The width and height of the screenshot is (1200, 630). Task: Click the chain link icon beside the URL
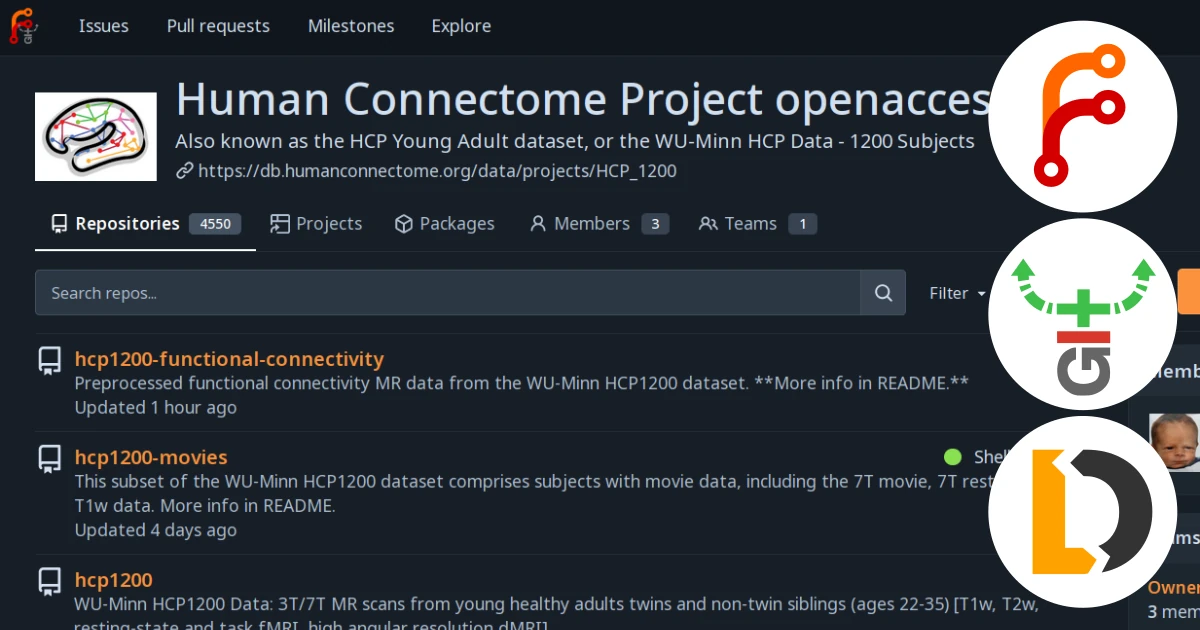pos(184,171)
